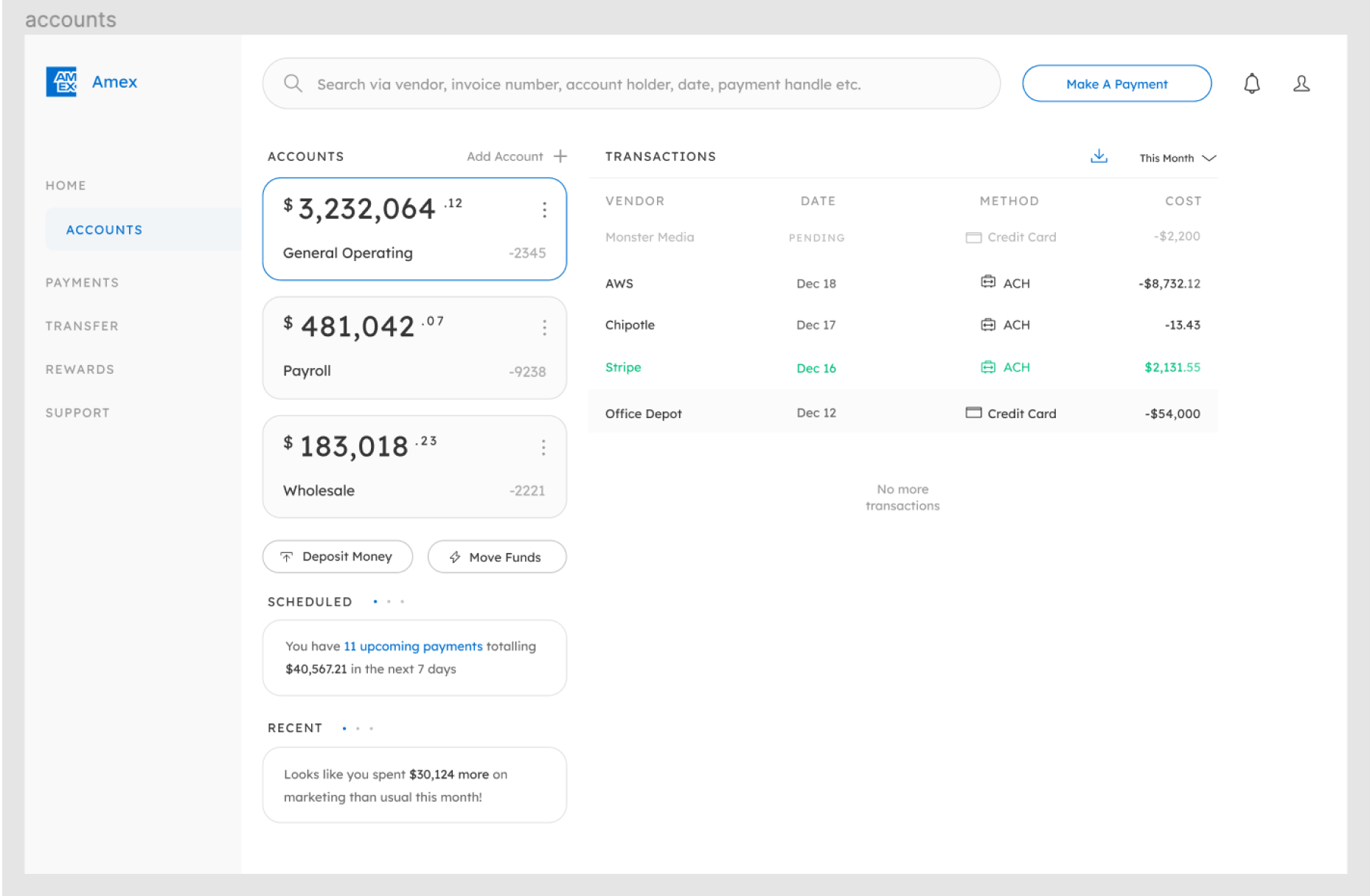1370x896 pixels.
Task: Click the Stripe vendor name
Action: click(623, 367)
